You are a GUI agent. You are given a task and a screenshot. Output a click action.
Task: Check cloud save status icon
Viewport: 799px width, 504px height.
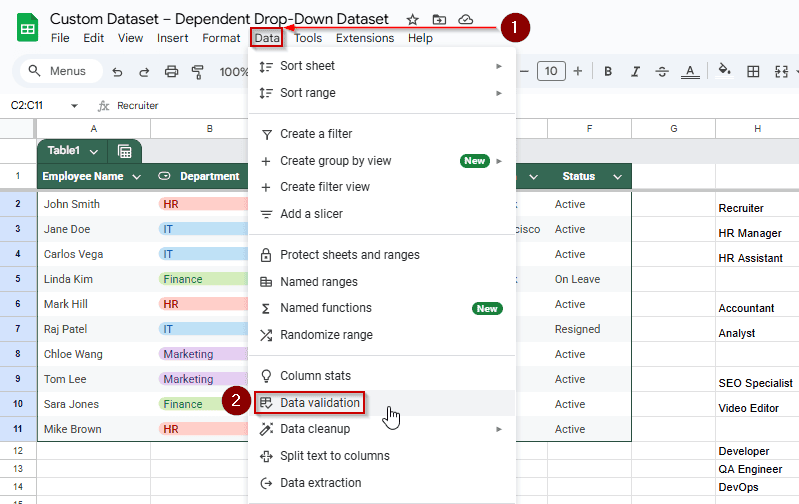[x=465, y=19]
